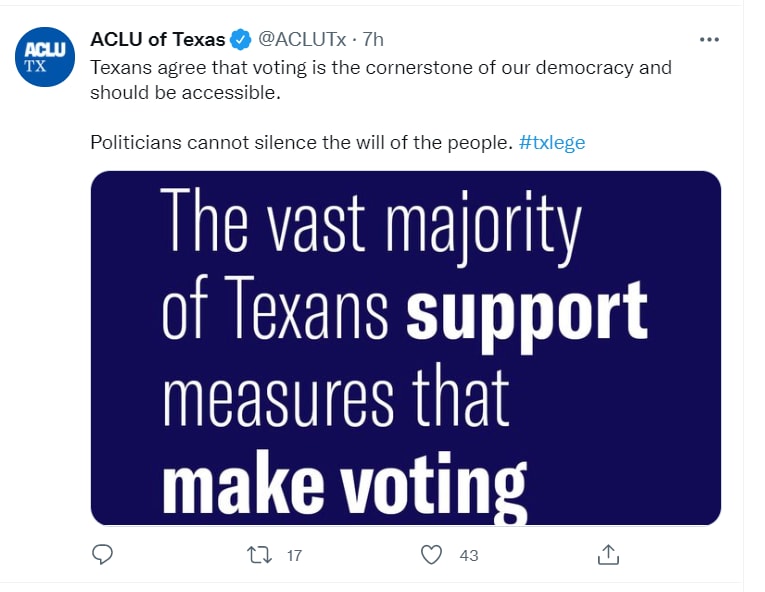View the like count of 43
This screenshot has height=592, width=765.
pos(470,555)
